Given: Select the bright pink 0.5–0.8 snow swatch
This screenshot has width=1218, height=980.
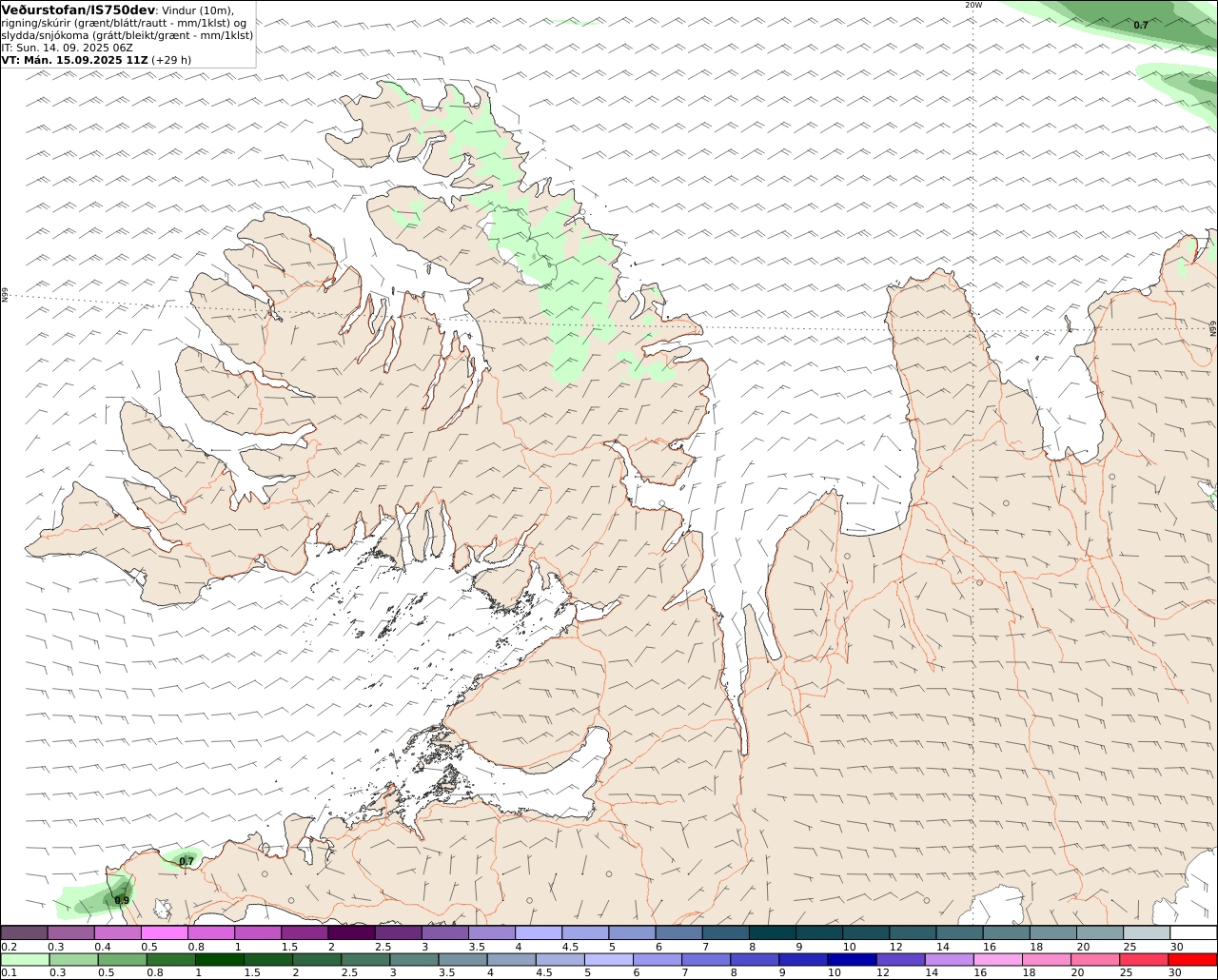Looking at the screenshot, I should coord(164,933).
